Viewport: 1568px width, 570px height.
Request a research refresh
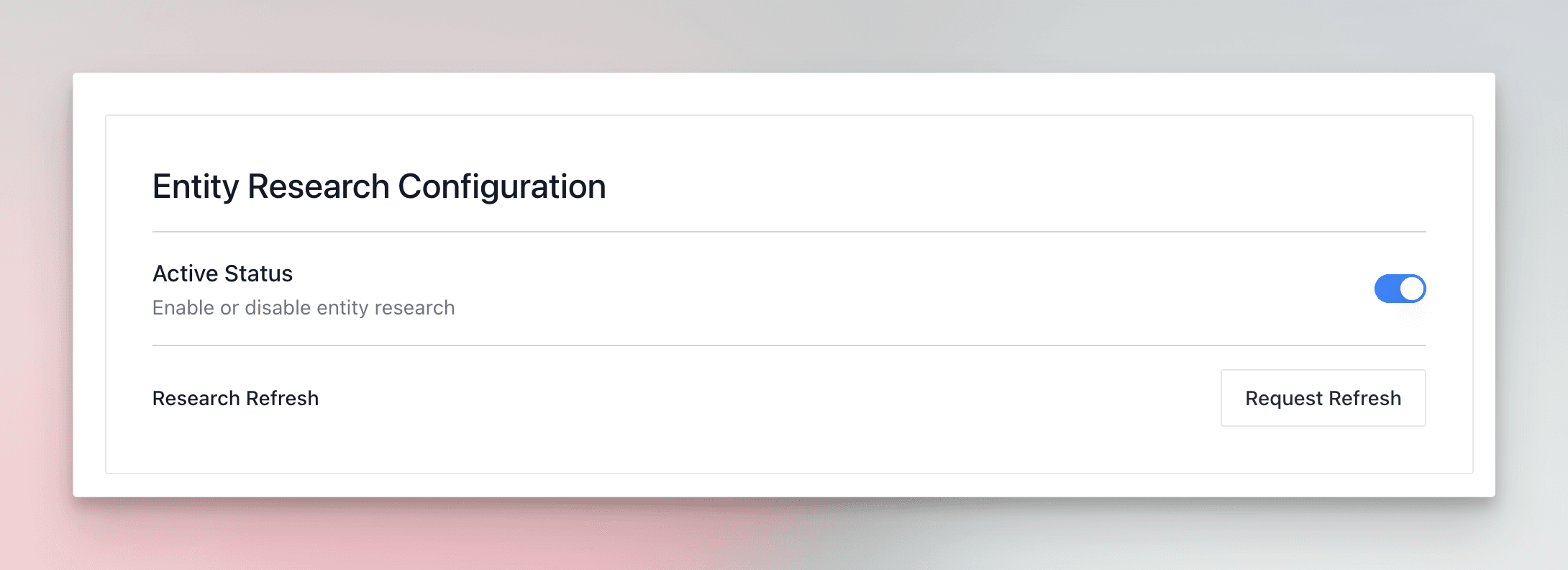click(1323, 398)
